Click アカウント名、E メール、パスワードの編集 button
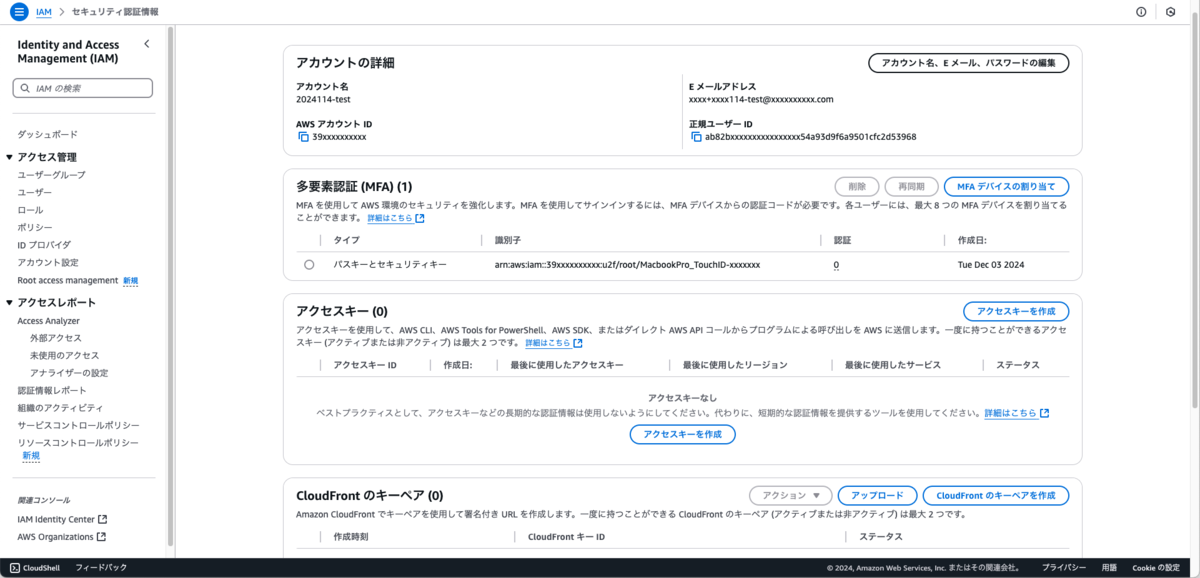Screen dimensions: 1200x578 (x=968, y=63)
